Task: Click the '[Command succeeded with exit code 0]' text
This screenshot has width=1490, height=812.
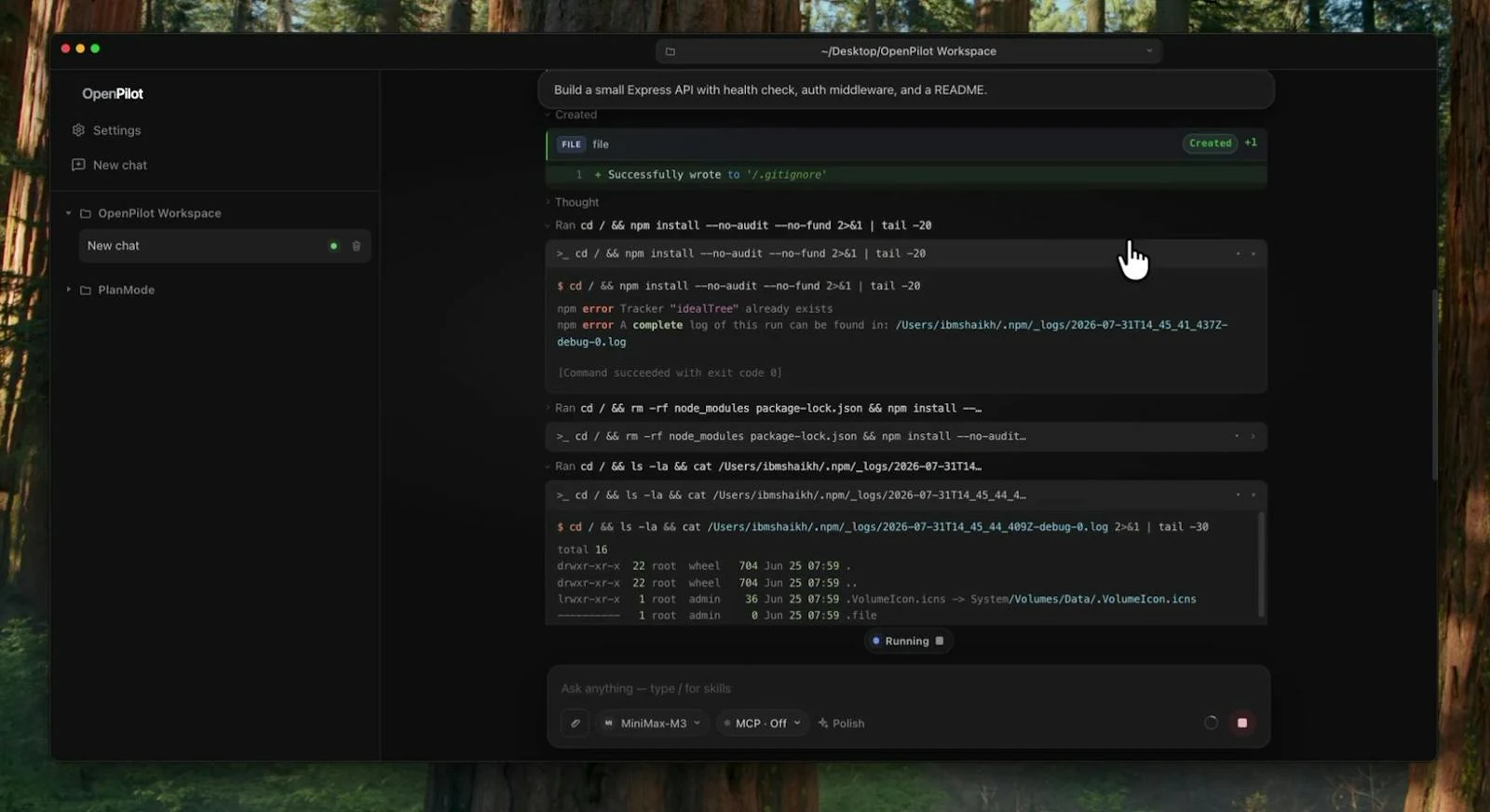Action: (670, 372)
